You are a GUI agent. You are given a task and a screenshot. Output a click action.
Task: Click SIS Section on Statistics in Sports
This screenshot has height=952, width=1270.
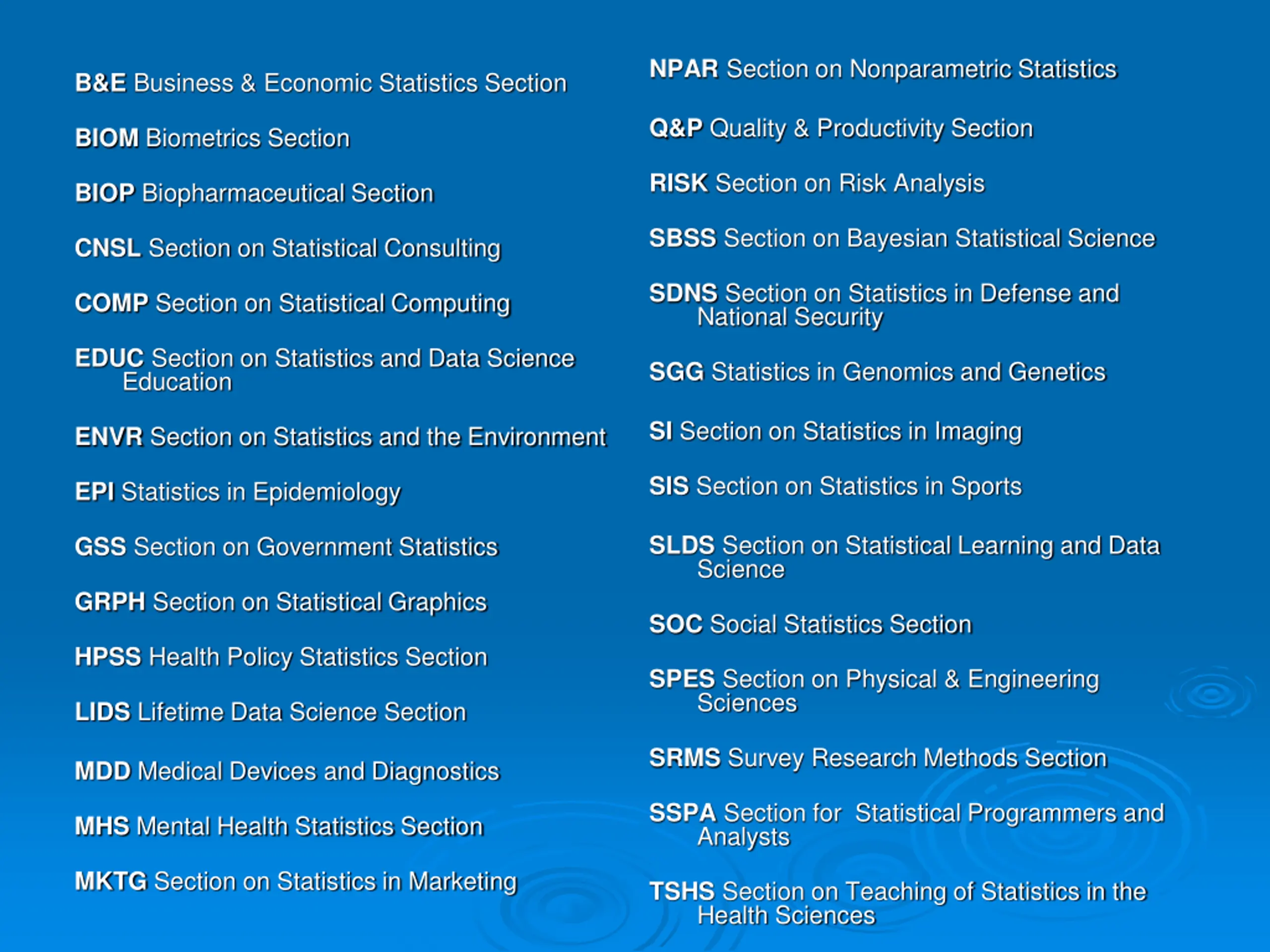[x=836, y=487]
